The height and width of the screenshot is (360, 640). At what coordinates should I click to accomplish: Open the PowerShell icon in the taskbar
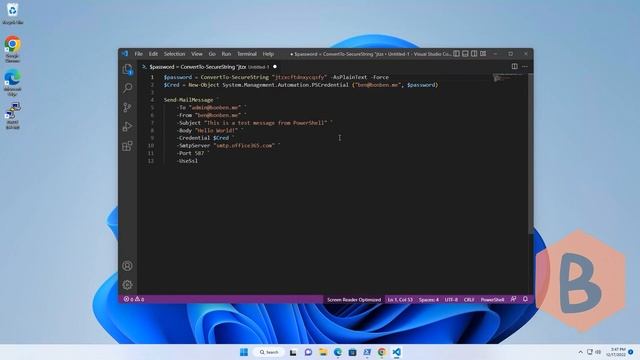pyautogui.click(x=367, y=352)
